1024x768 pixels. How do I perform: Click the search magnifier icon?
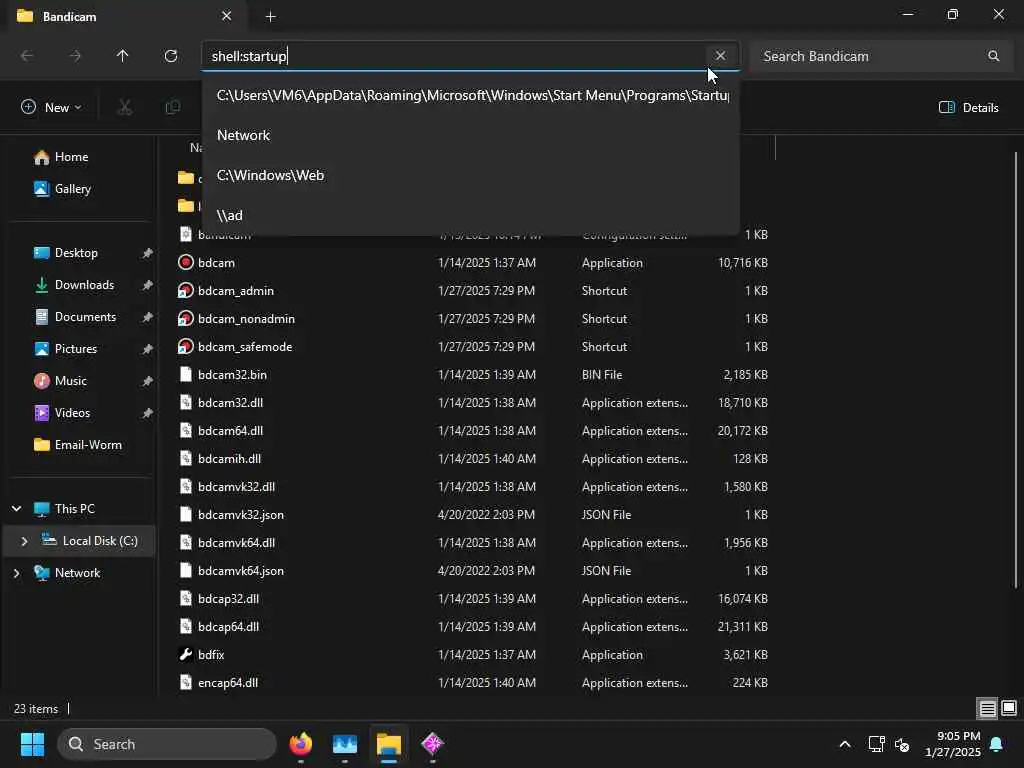click(993, 56)
